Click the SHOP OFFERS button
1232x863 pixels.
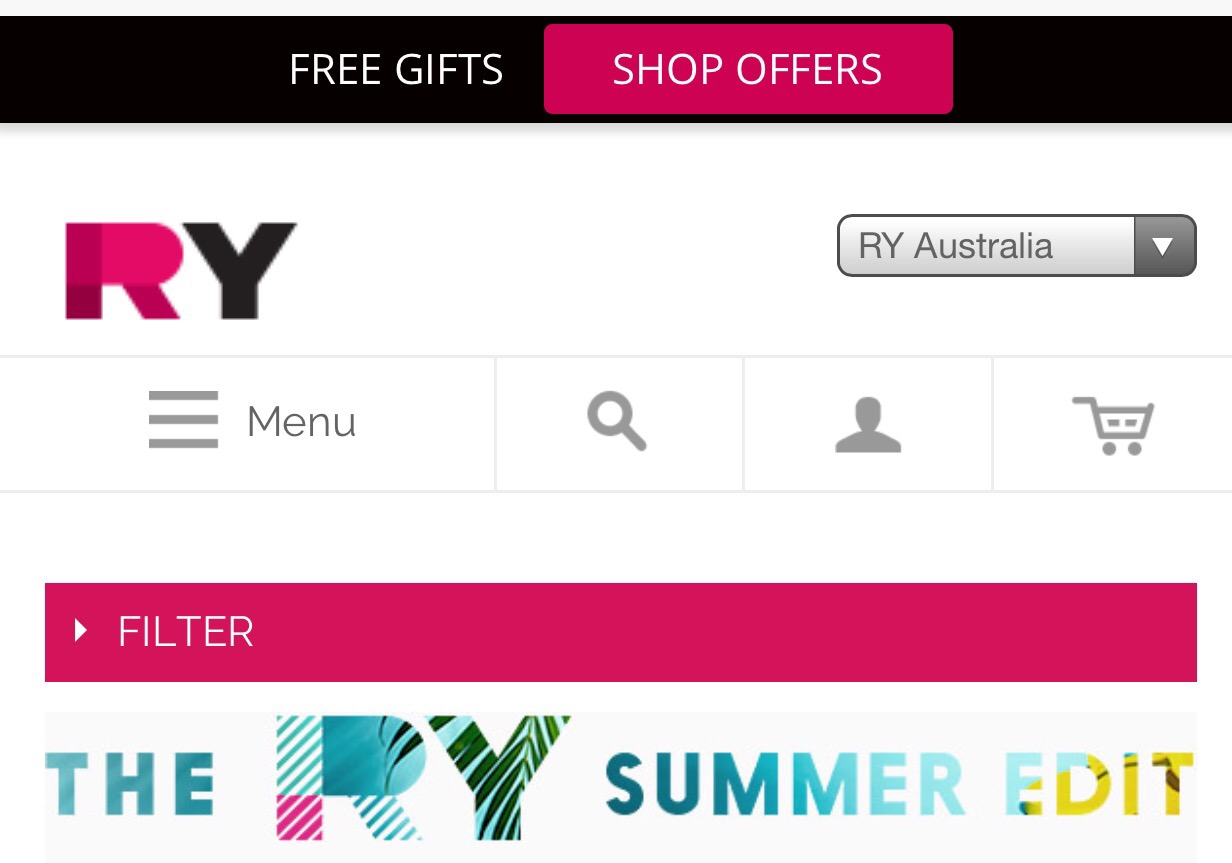(748, 69)
